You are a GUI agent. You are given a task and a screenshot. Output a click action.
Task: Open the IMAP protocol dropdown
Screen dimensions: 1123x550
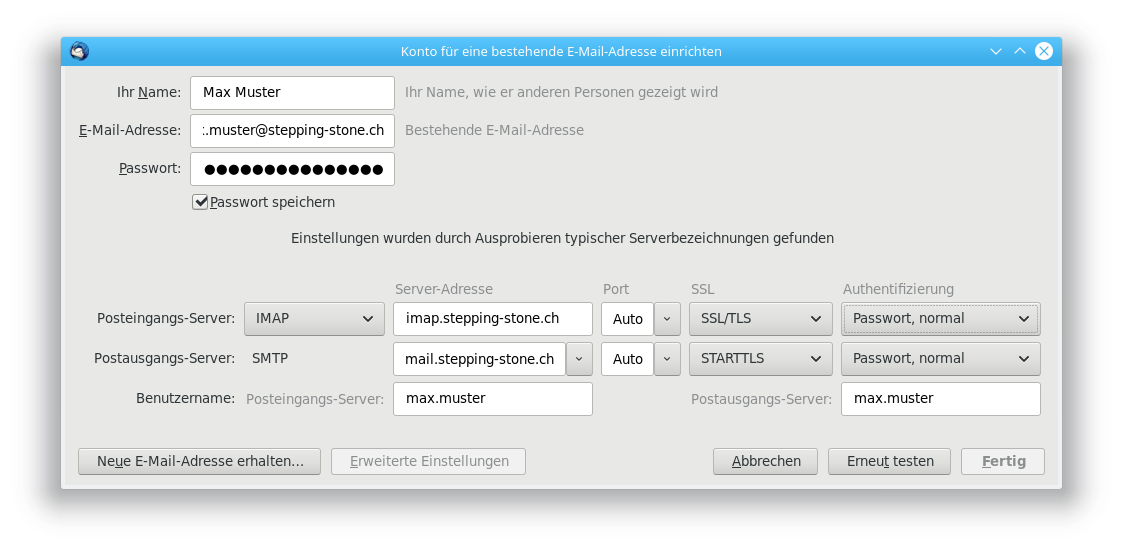pos(314,319)
